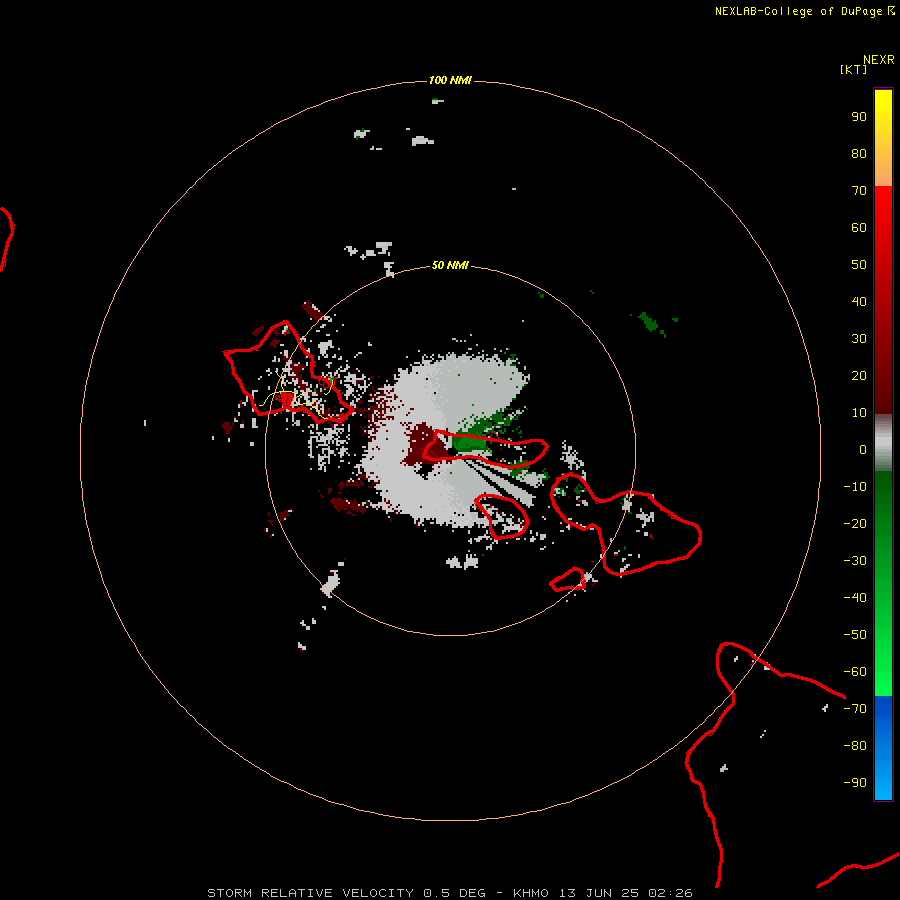
Task: Select the 50 NMI range ring label
Action: [x=450, y=265]
